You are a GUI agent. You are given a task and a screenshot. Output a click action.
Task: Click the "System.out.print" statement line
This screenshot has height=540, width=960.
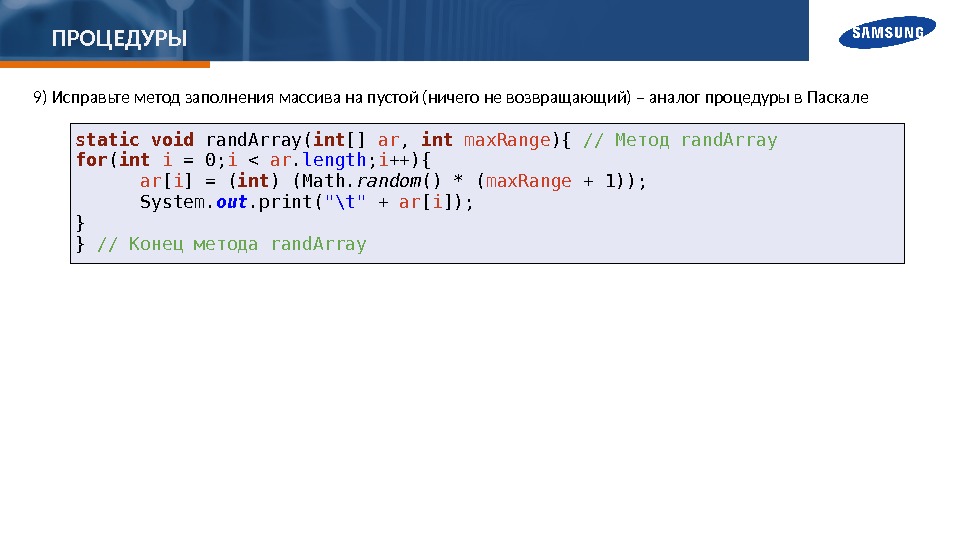coord(306,202)
